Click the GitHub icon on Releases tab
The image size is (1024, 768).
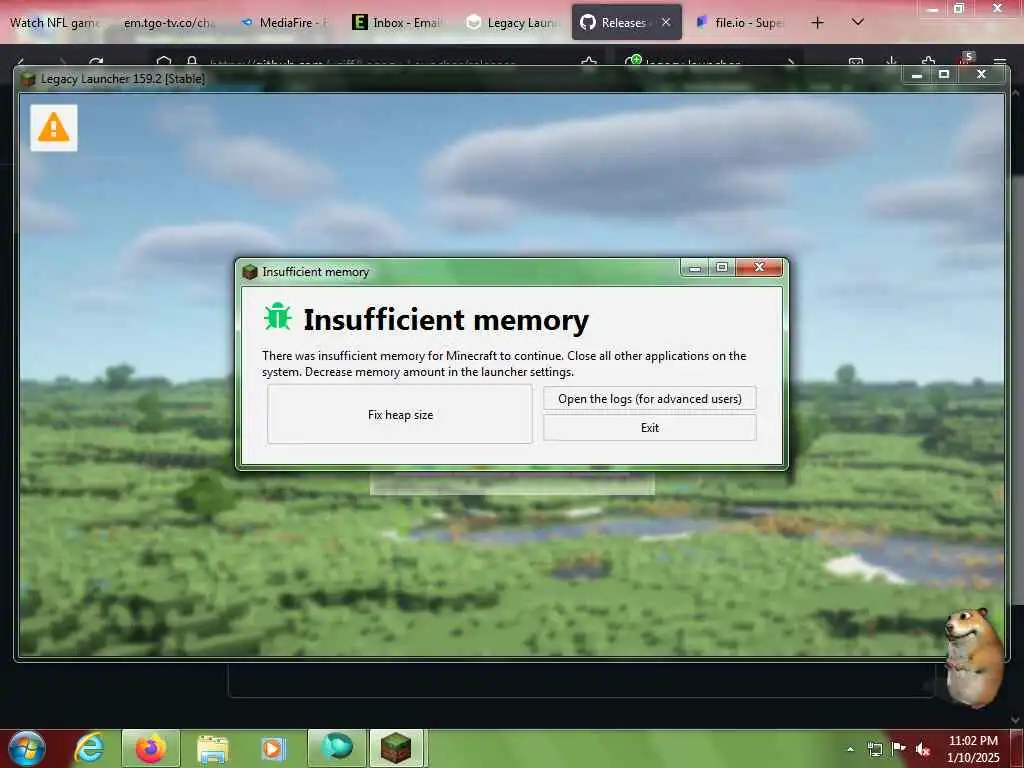[588, 22]
